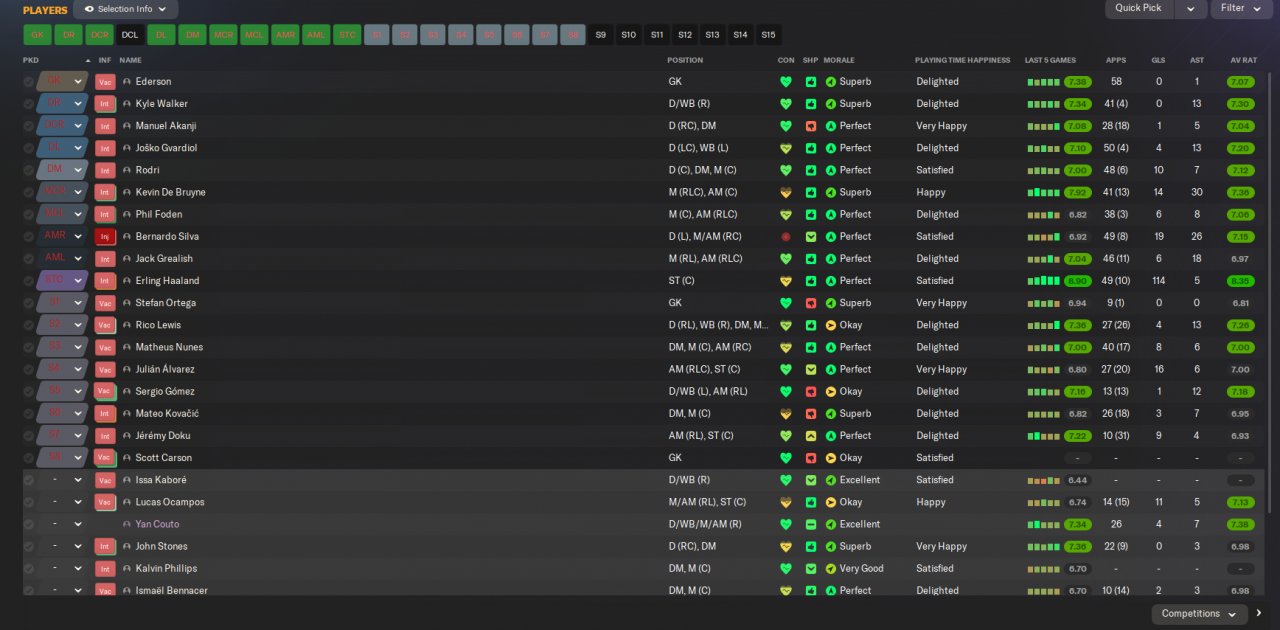Click the Vac icon beside Lucas Ocampos
This screenshot has height=630, width=1280.
point(105,502)
